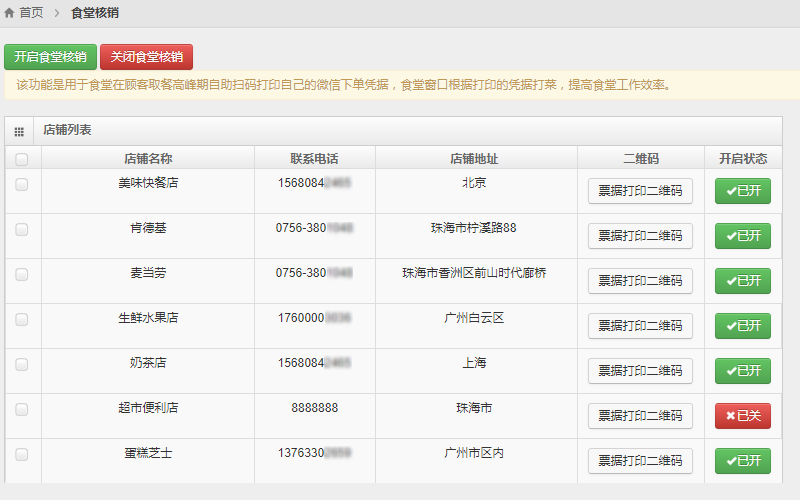Toggle 已开 status for 美味快餐店
Viewport: 800px width, 500px height.
click(x=742, y=191)
